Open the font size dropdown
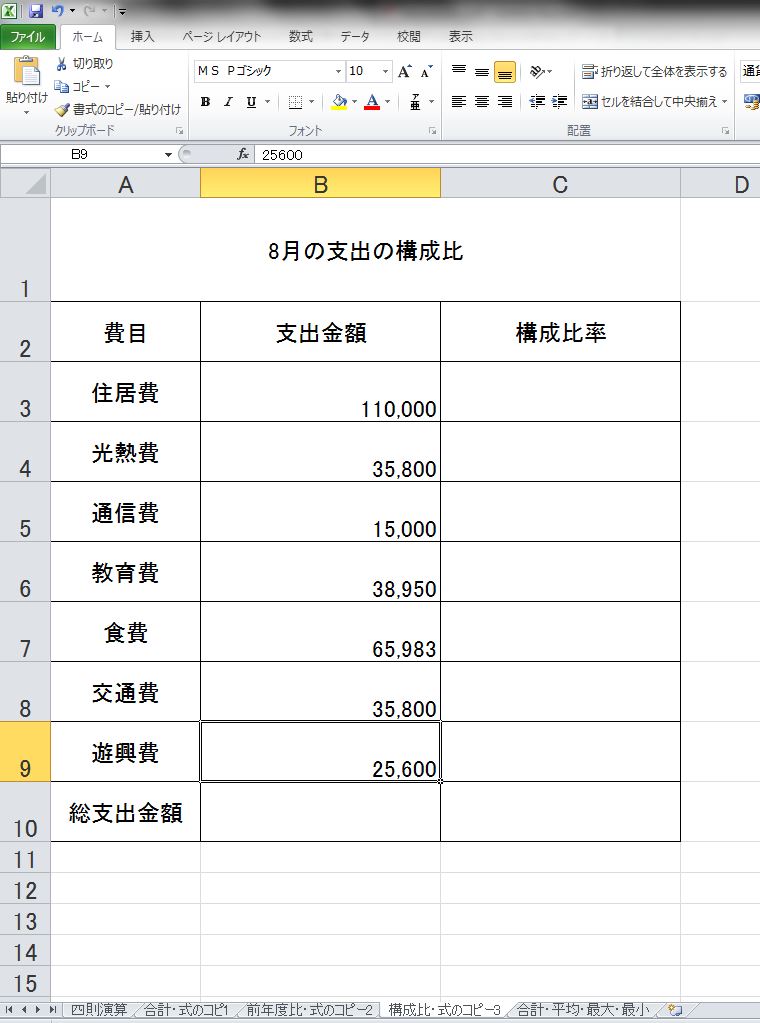This screenshot has width=760, height=1023. (385, 72)
